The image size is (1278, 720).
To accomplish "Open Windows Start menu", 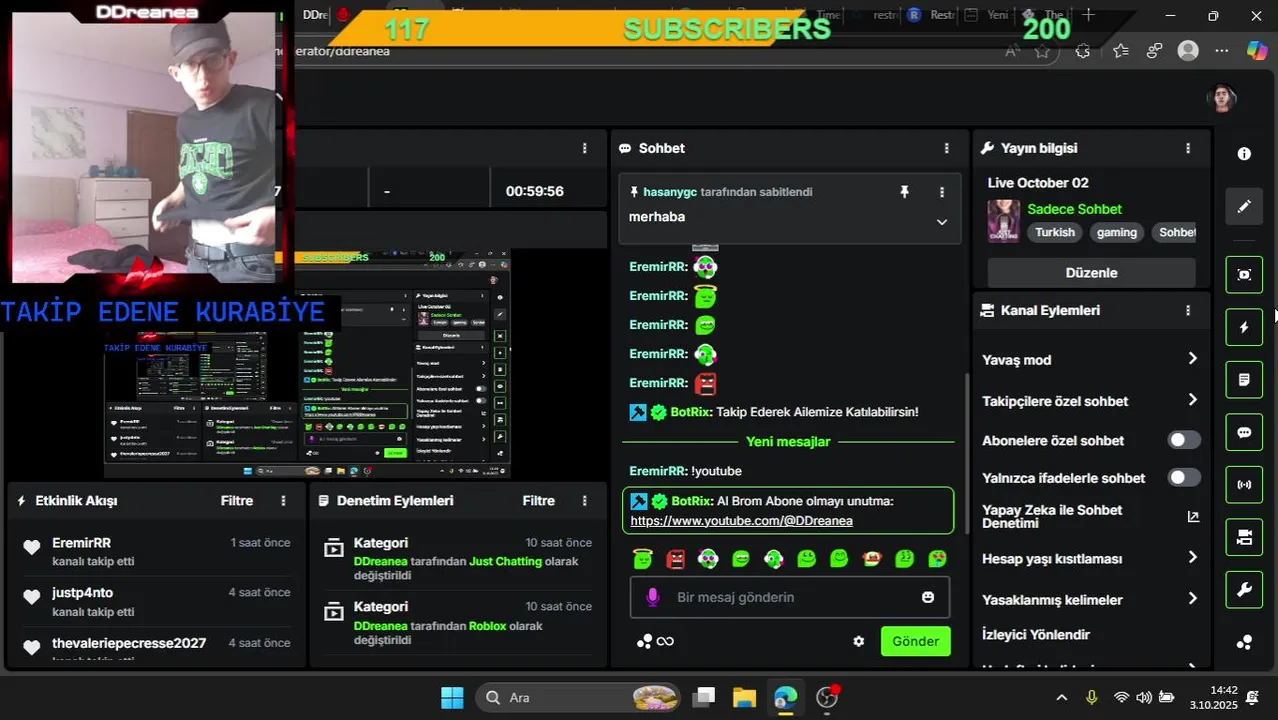I will [452, 697].
